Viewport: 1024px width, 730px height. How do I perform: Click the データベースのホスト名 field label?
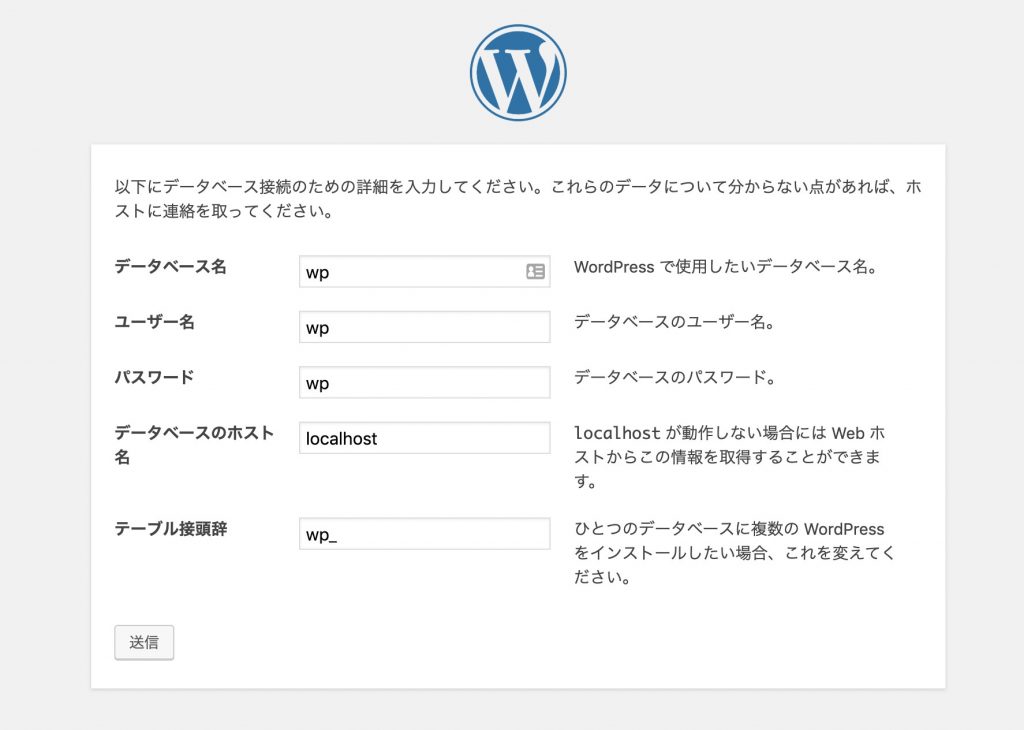(194, 445)
